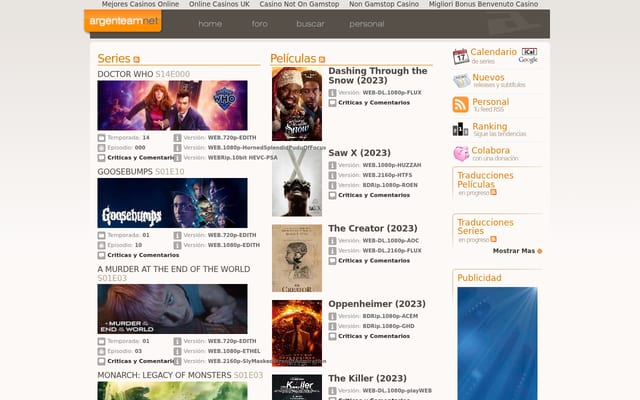
Task: Open DOCTOR WHO S14E000 heading
Action: click(144, 74)
